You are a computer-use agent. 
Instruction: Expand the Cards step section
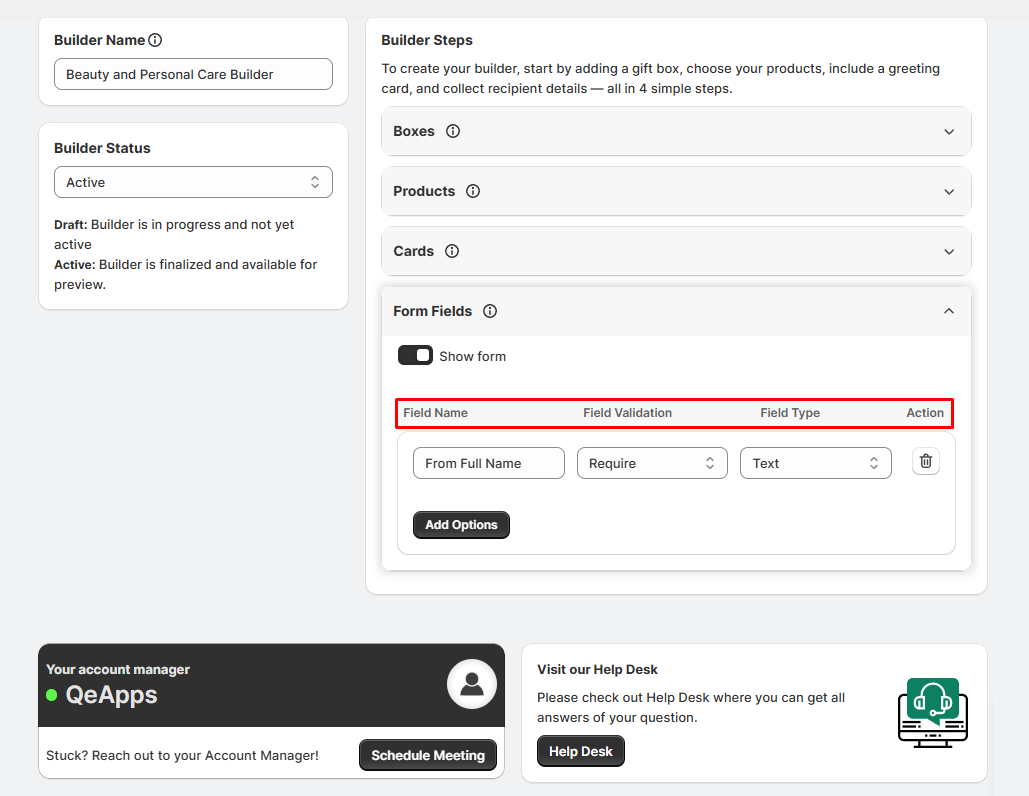point(949,251)
